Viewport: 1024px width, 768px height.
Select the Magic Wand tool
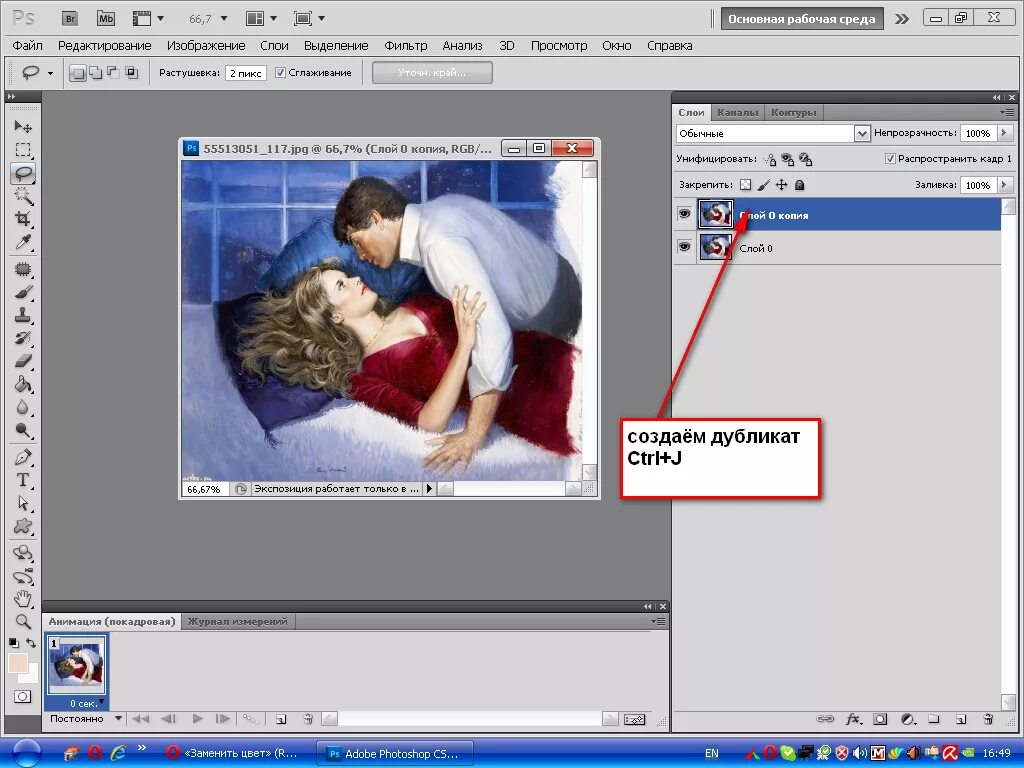pyautogui.click(x=23, y=196)
